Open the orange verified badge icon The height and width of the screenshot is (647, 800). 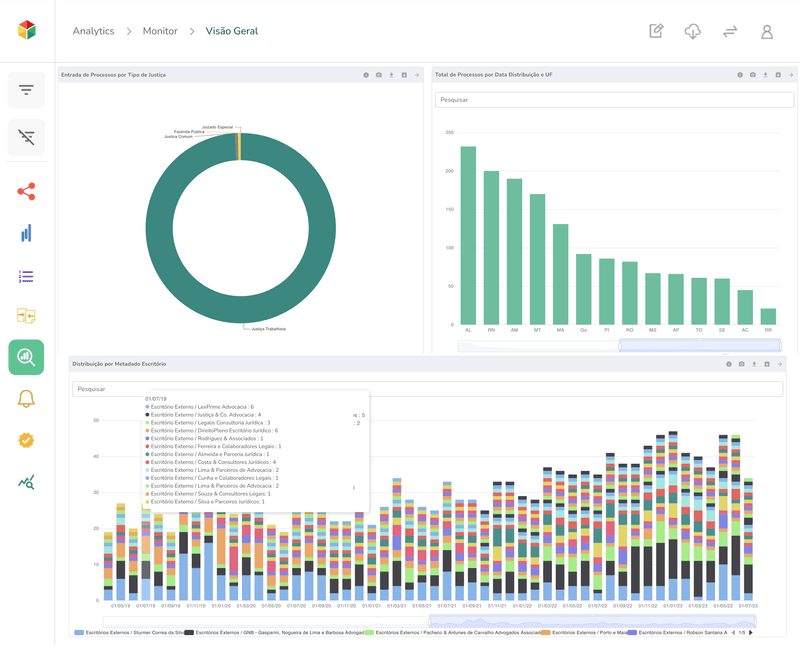click(x=26, y=440)
